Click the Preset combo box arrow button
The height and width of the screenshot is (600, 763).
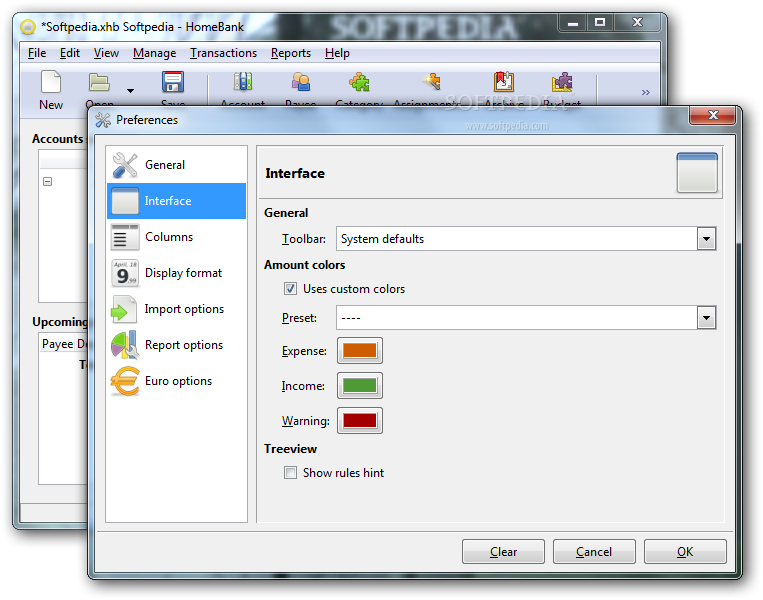[706, 318]
